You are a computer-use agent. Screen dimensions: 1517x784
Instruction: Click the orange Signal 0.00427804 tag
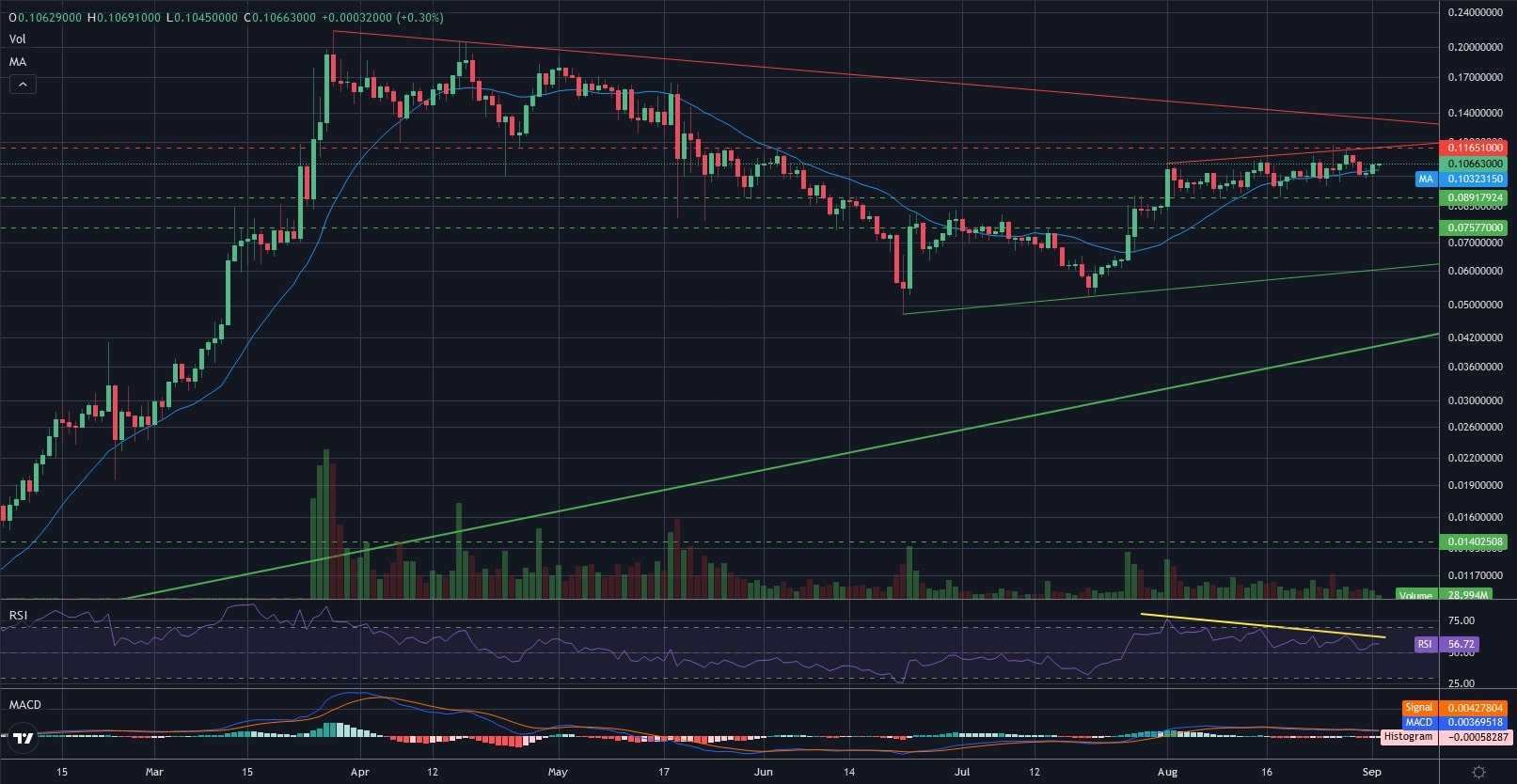pyautogui.click(x=1454, y=708)
